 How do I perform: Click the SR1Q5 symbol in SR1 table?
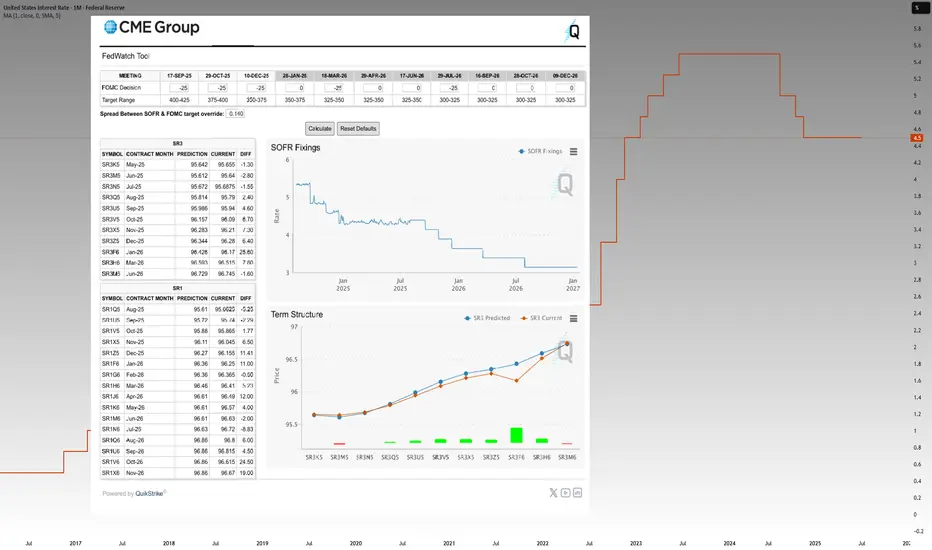click(x=111, y=310)
